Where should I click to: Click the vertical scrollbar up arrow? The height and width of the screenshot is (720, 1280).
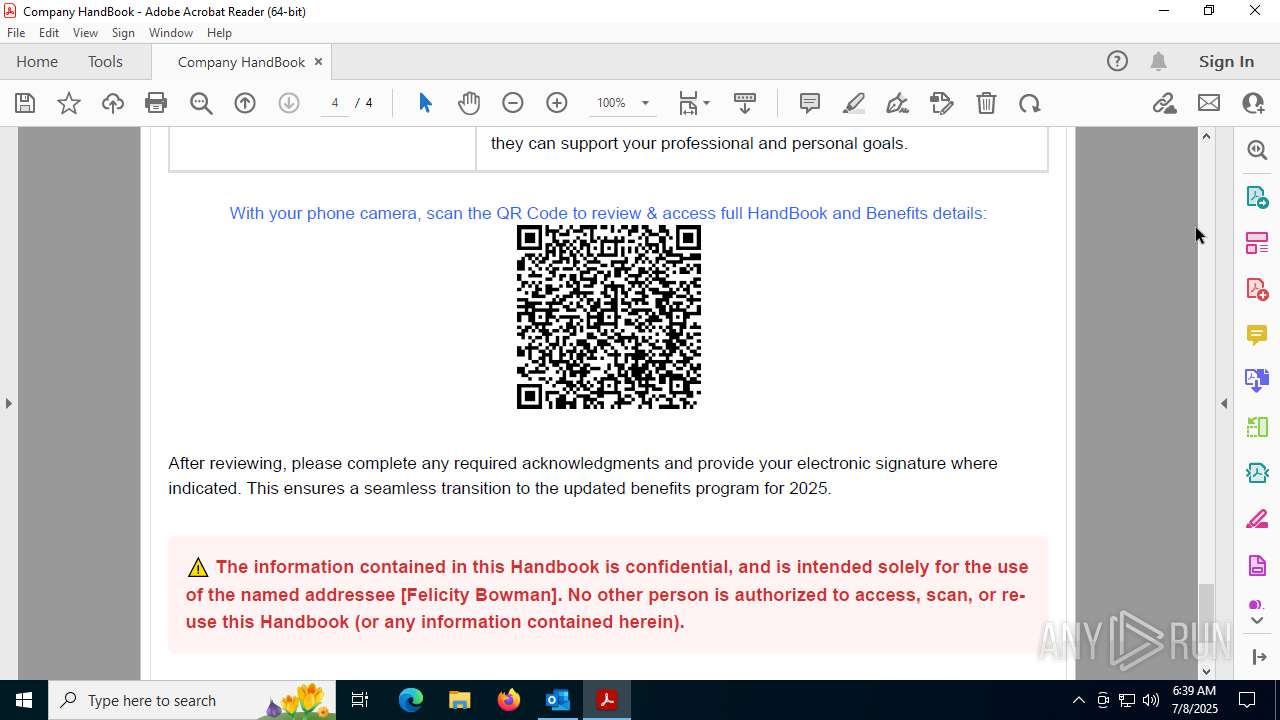(1206, 136)
